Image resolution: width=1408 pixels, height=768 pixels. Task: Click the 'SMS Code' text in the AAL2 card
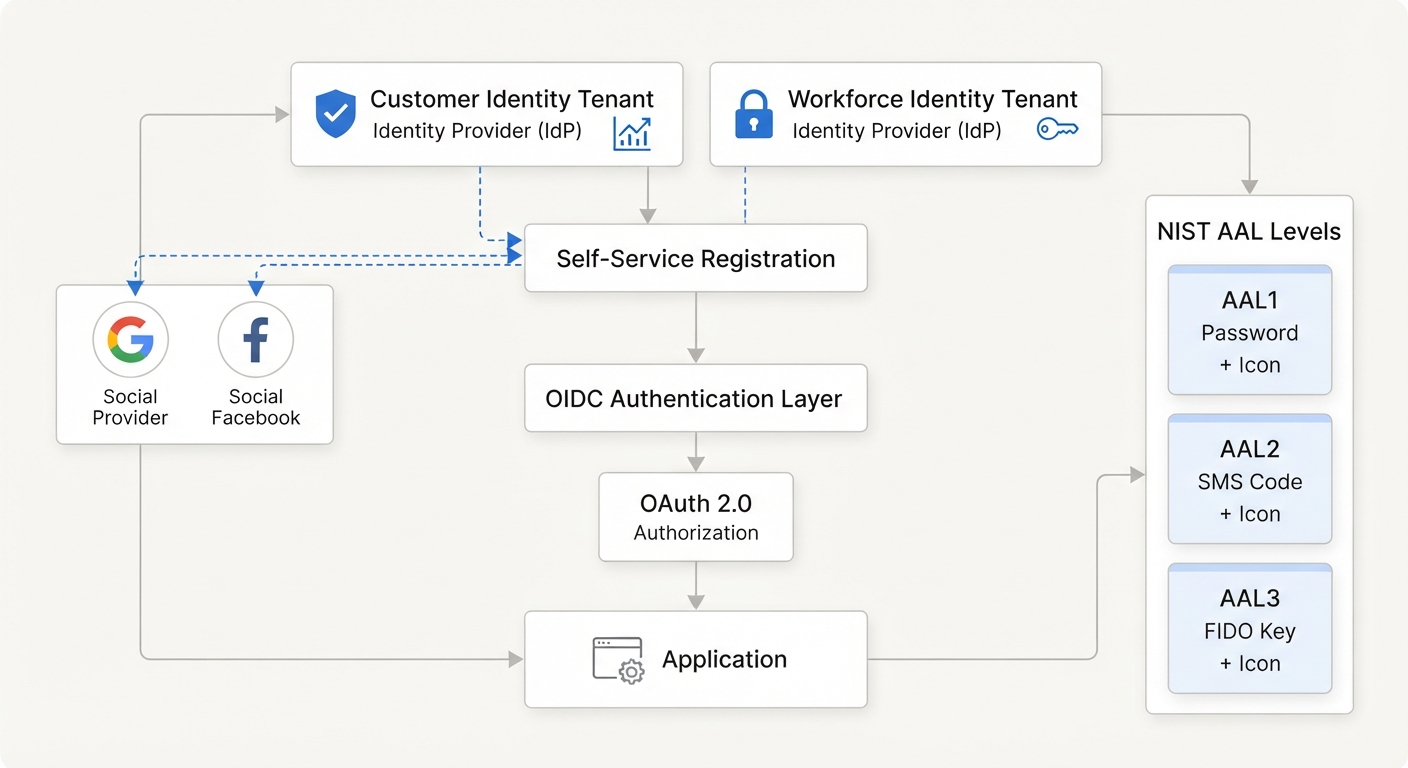(1250, 482)
